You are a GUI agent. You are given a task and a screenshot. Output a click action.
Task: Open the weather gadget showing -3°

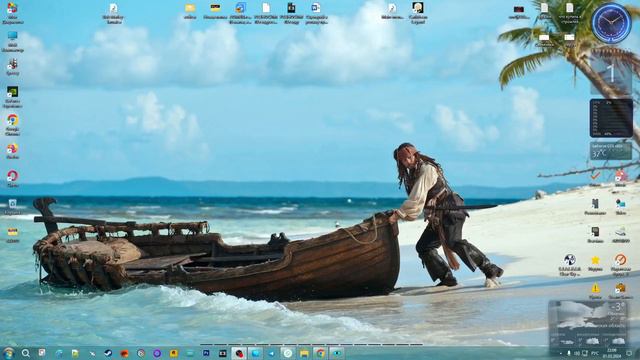(x=589, y=323)
